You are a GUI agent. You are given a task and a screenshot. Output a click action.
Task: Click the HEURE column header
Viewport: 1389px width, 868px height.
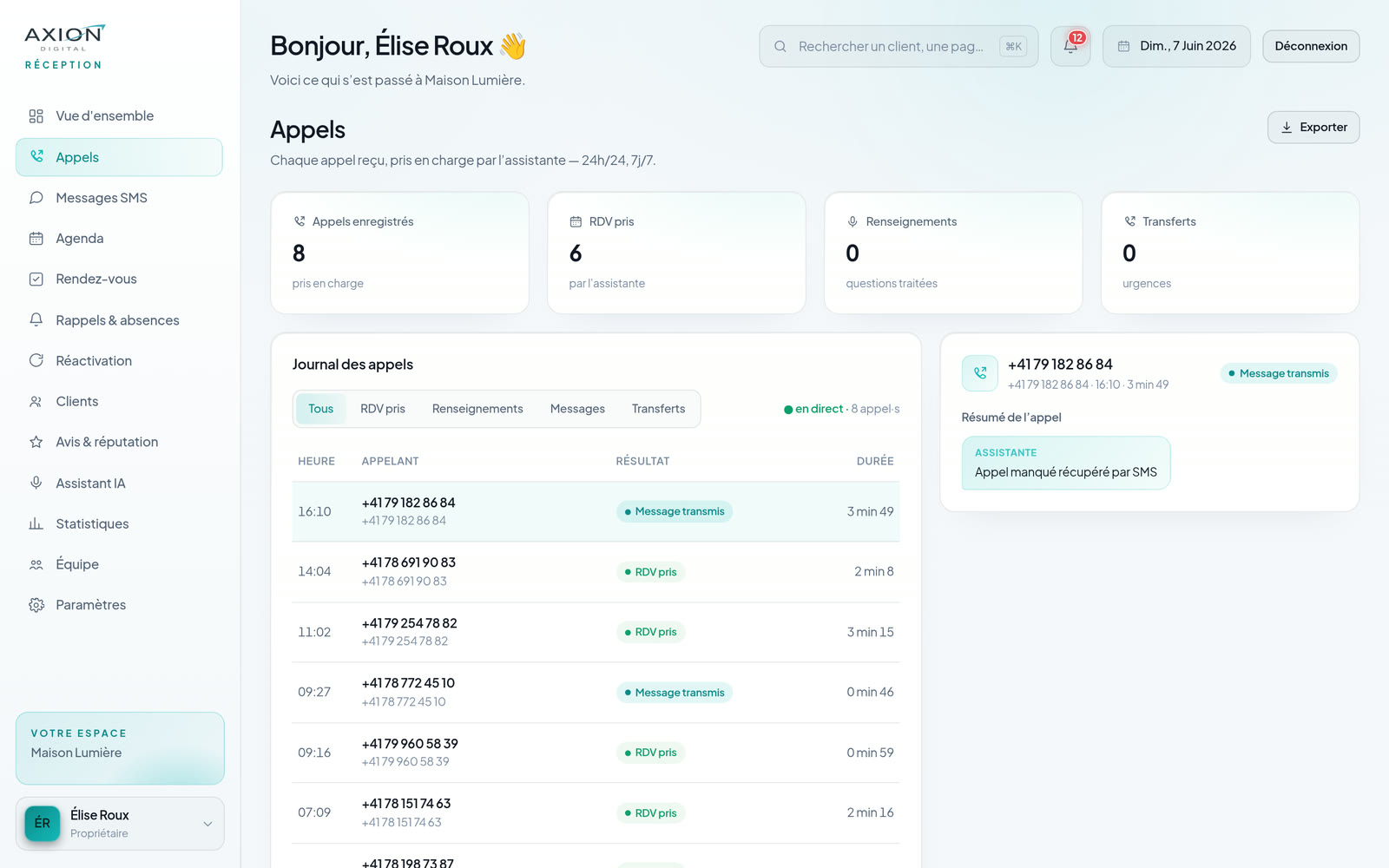[x=316, y=462]
